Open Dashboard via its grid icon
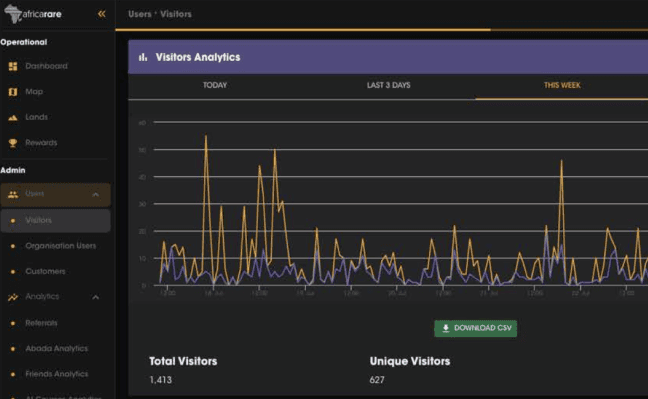Viewport: 648px width, 399px height. [13, 66]
